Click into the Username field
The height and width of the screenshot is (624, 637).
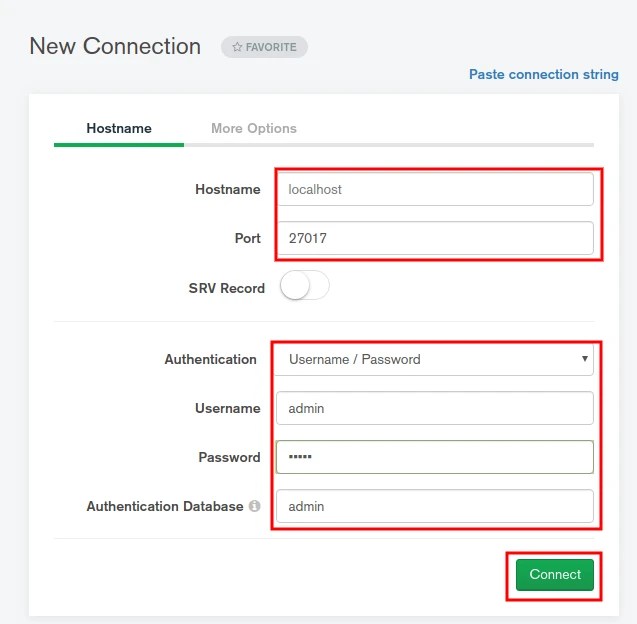[434, 408]
